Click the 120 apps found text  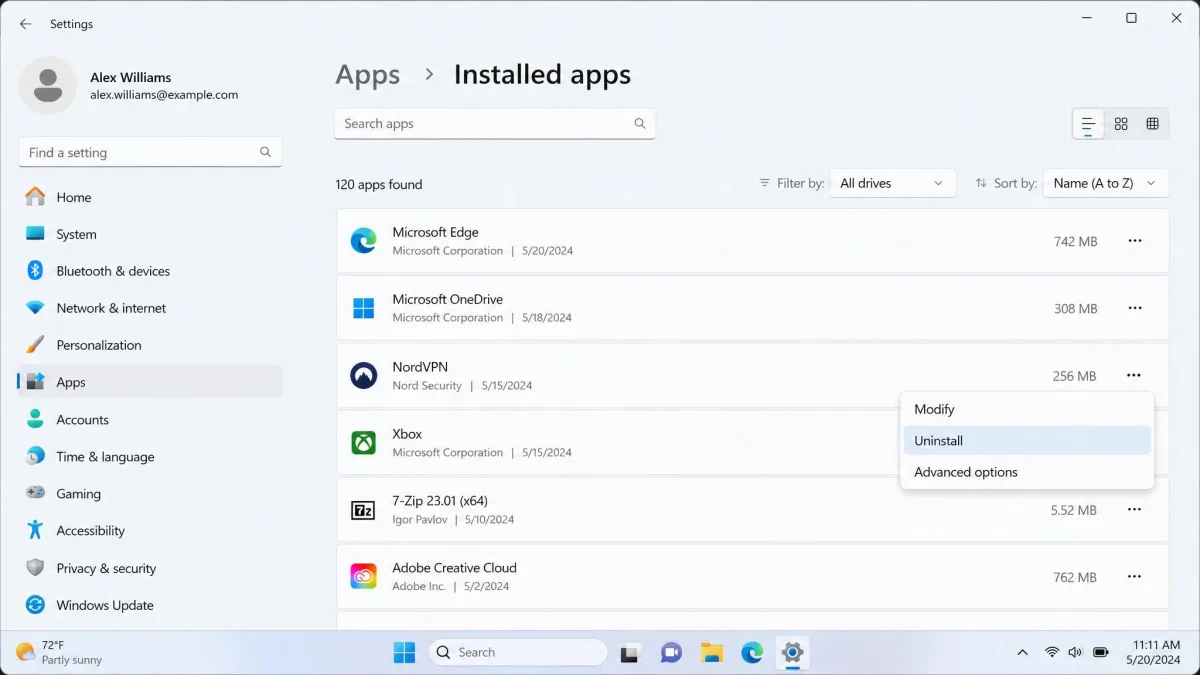[379, 184]
